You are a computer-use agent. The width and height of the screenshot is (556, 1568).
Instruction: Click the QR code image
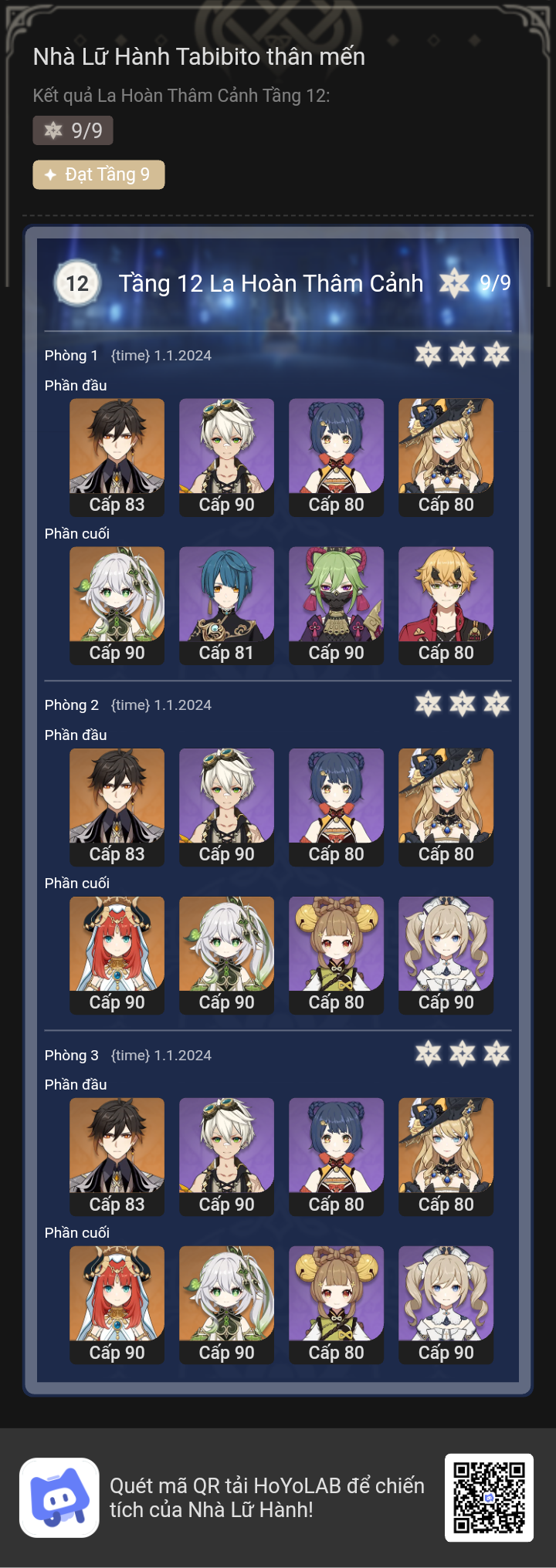489,1497
